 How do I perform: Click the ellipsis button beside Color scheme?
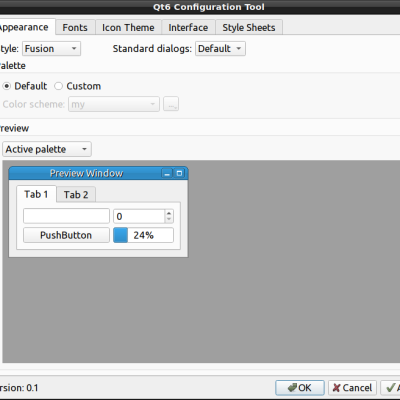(171, 104)
